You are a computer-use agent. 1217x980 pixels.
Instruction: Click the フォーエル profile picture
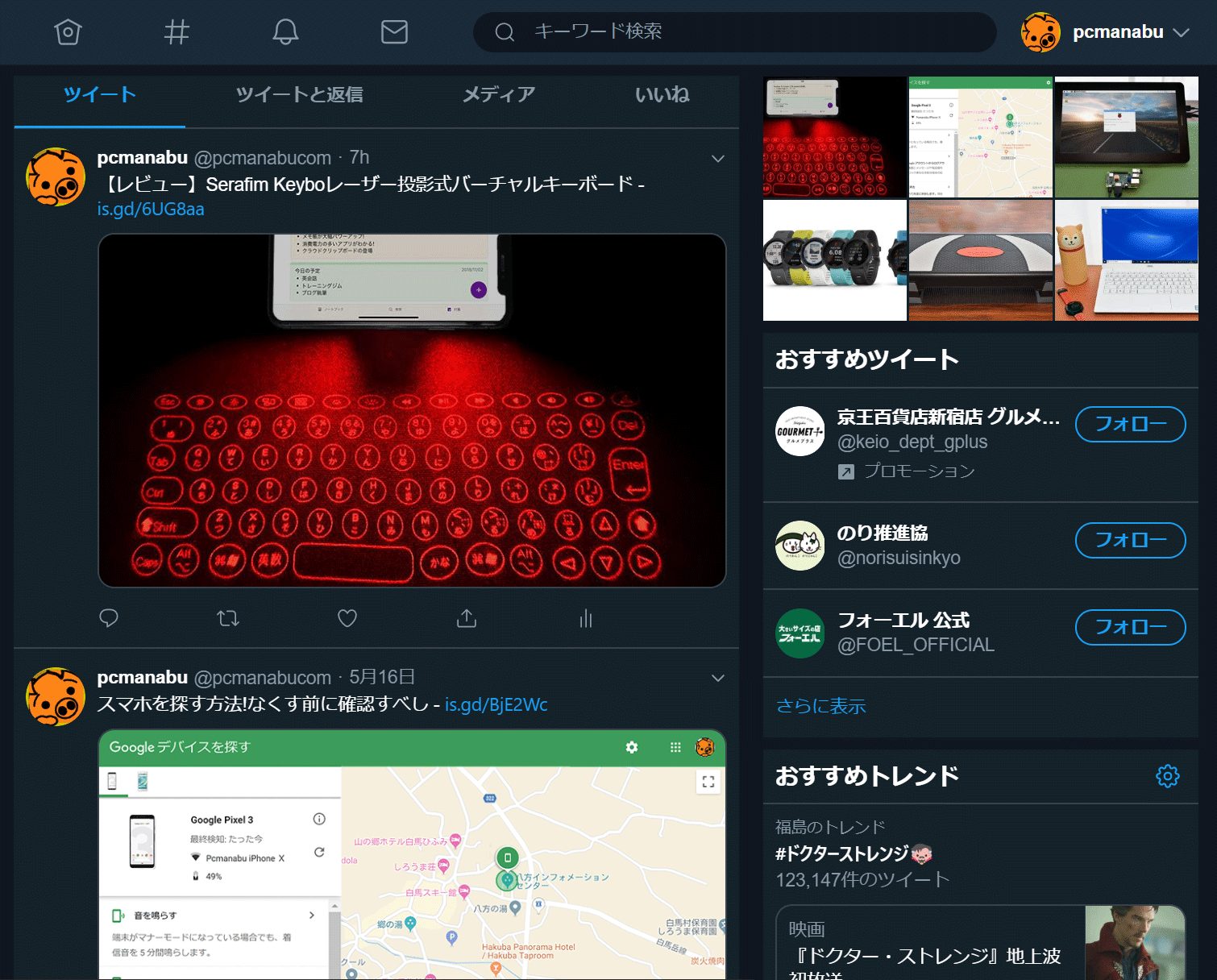pyautogui.click(x=800, y=633)
